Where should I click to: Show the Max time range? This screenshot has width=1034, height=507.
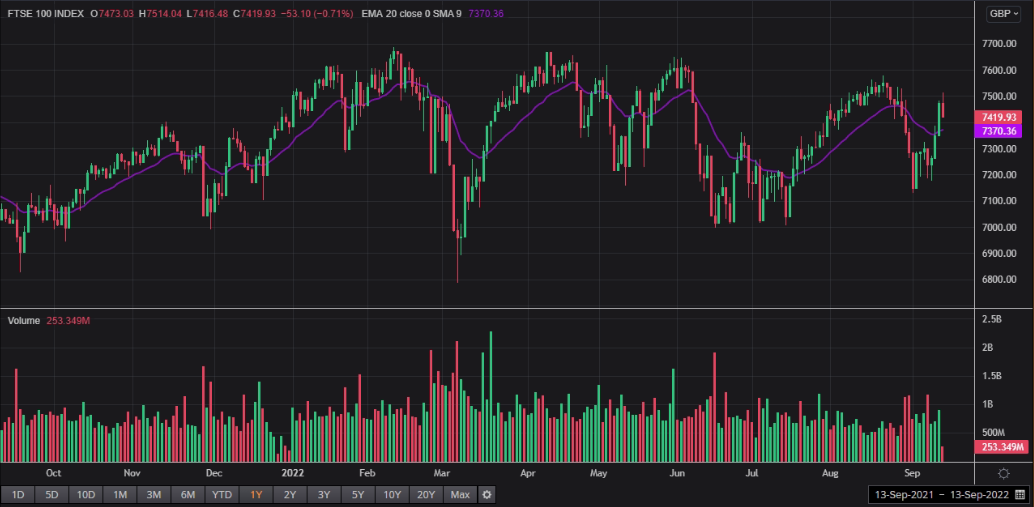(460, 494)
